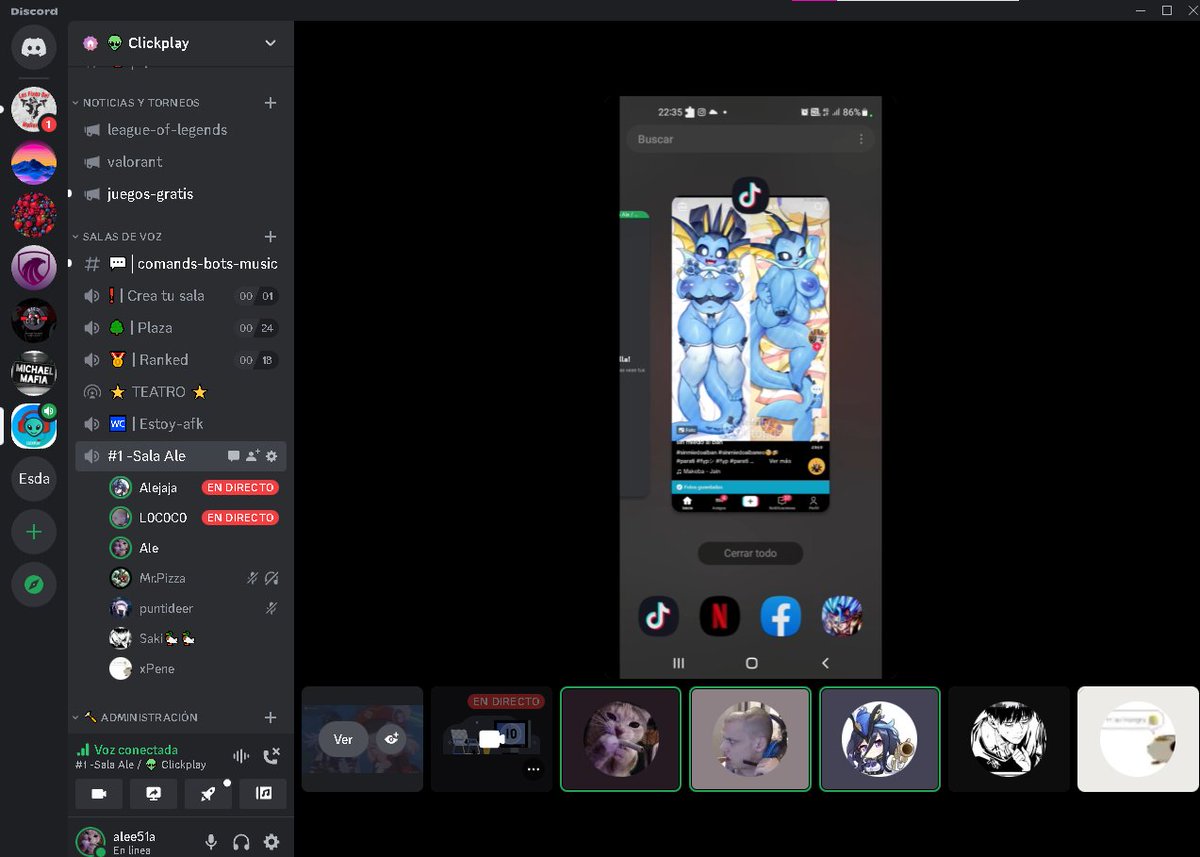Select the anime girl participant tile
The width and height of the screenshot is (1200, 857).
coord(880,739)
